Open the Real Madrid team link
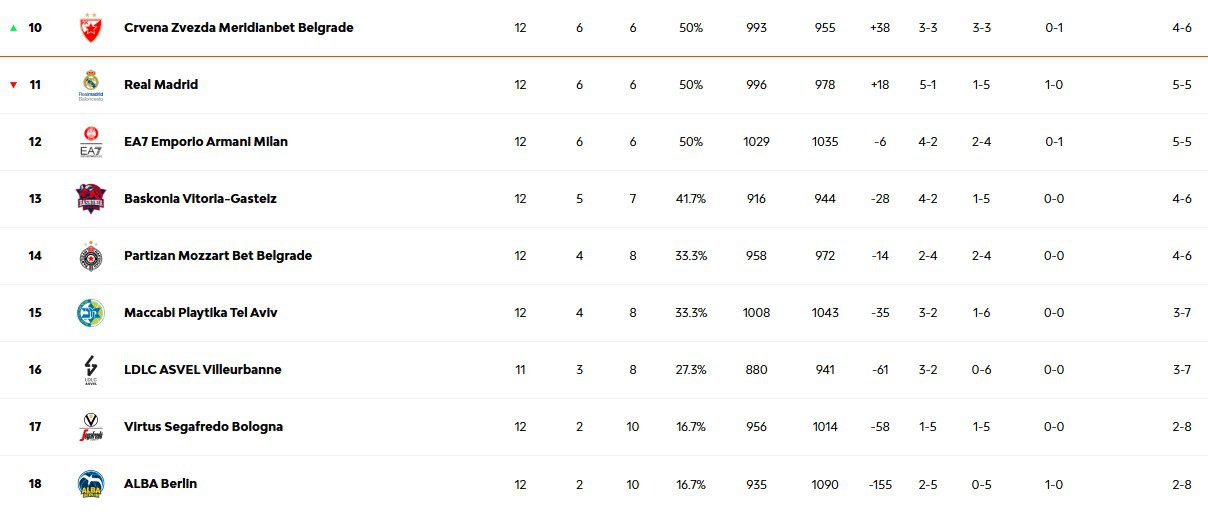 161,85
